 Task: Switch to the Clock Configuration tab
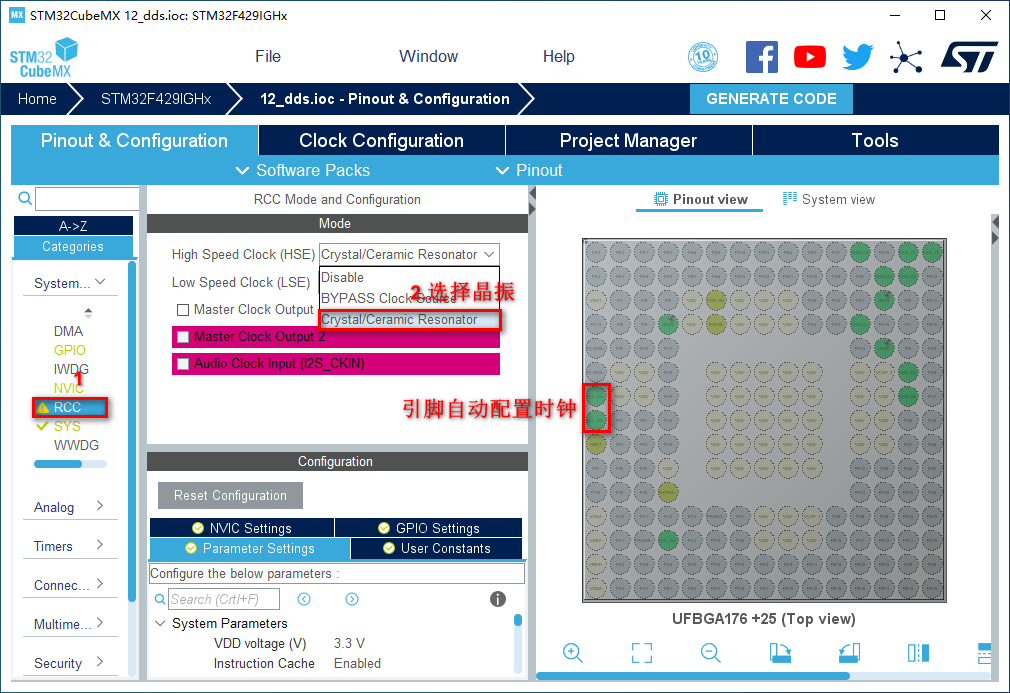coord(381,141)
